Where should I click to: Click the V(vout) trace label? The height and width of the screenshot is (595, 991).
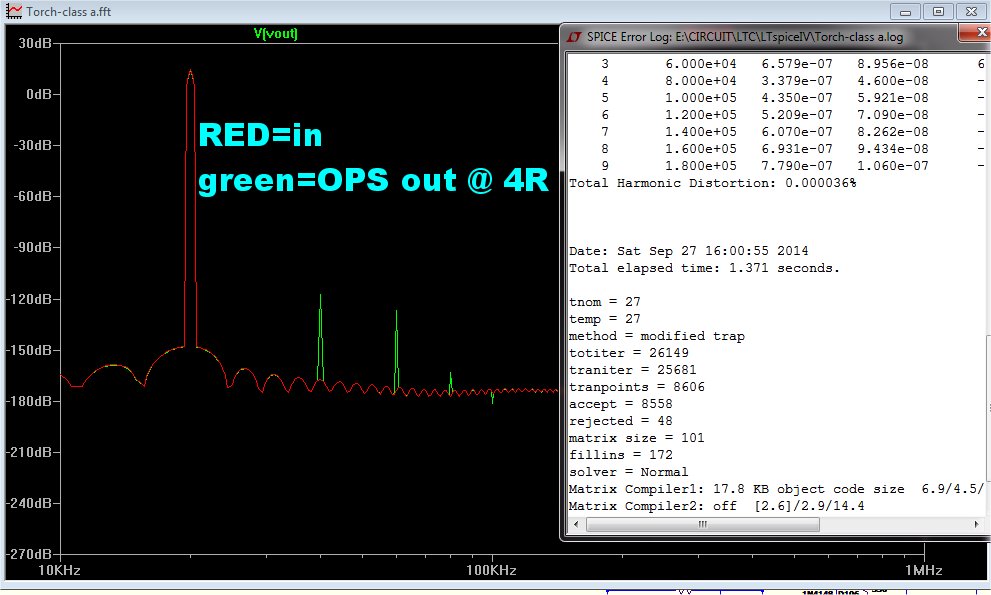(x=276, y=33)
